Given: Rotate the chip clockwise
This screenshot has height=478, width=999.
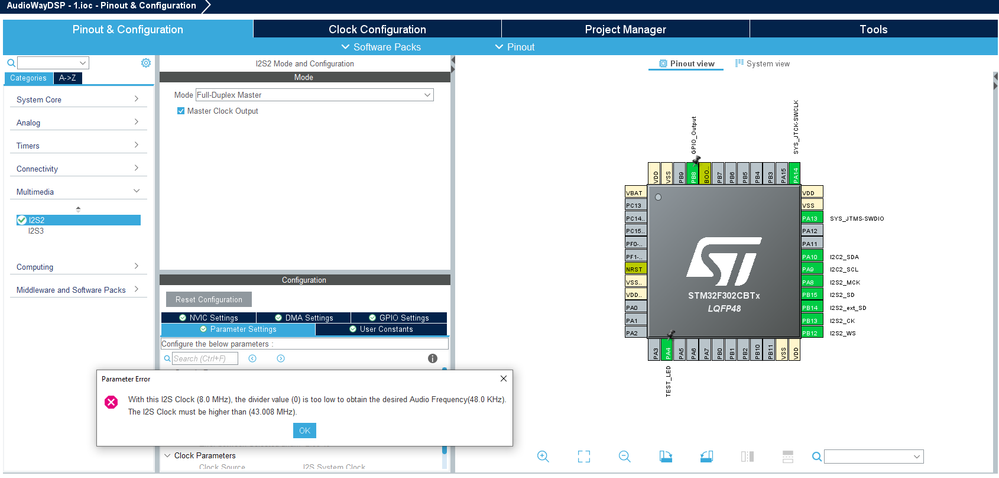Looking at the screenshot, I should (665, 456).
